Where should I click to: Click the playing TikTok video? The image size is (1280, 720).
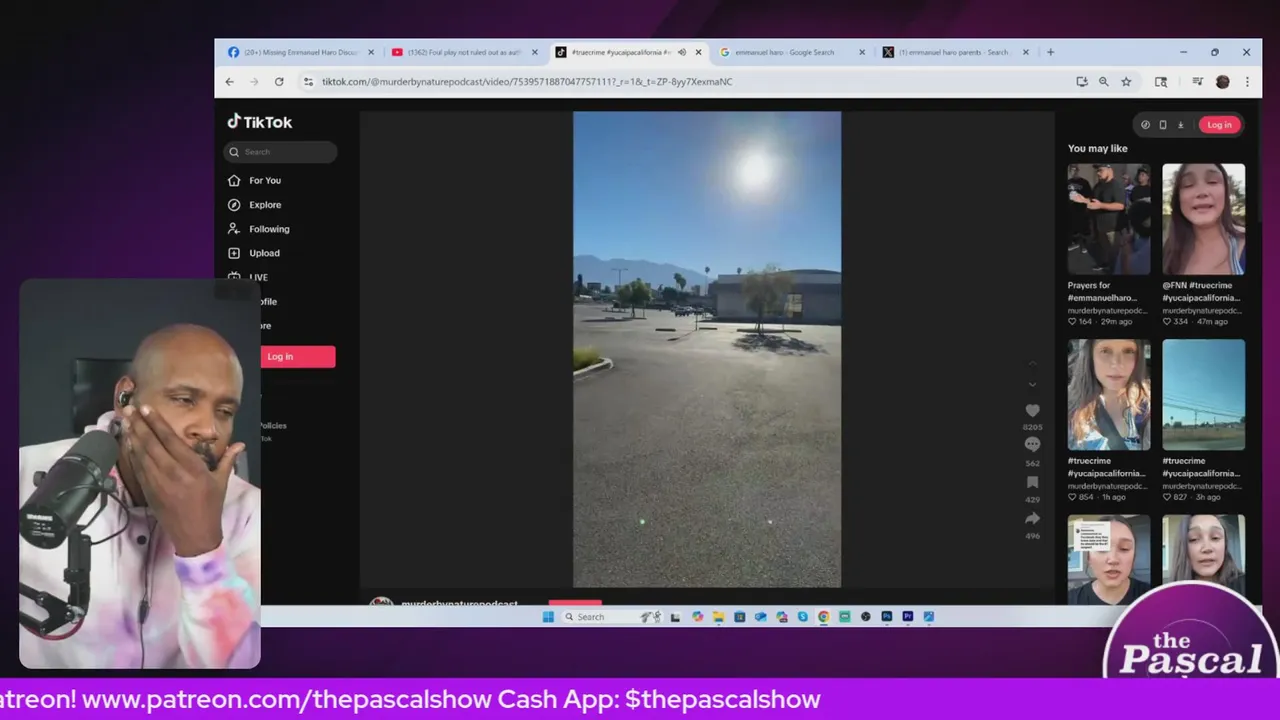tap(707, 349)
